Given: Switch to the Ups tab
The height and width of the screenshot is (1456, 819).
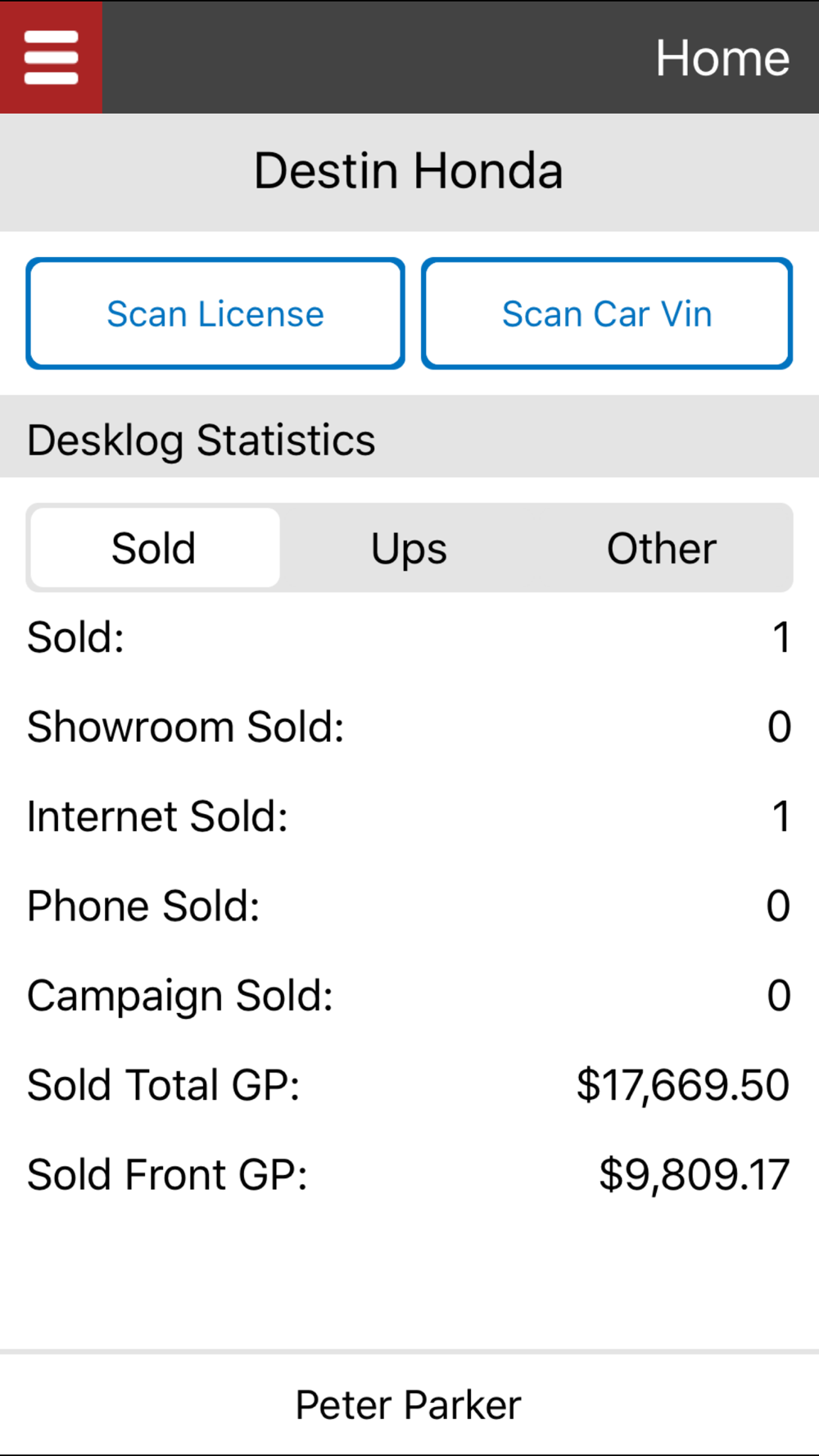Looking at the screenshot, I should tap(409, 548).
